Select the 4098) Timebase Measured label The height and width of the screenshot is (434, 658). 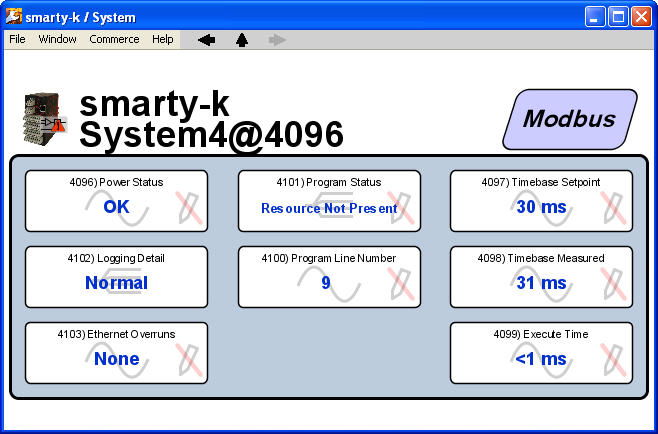(541, 258)
